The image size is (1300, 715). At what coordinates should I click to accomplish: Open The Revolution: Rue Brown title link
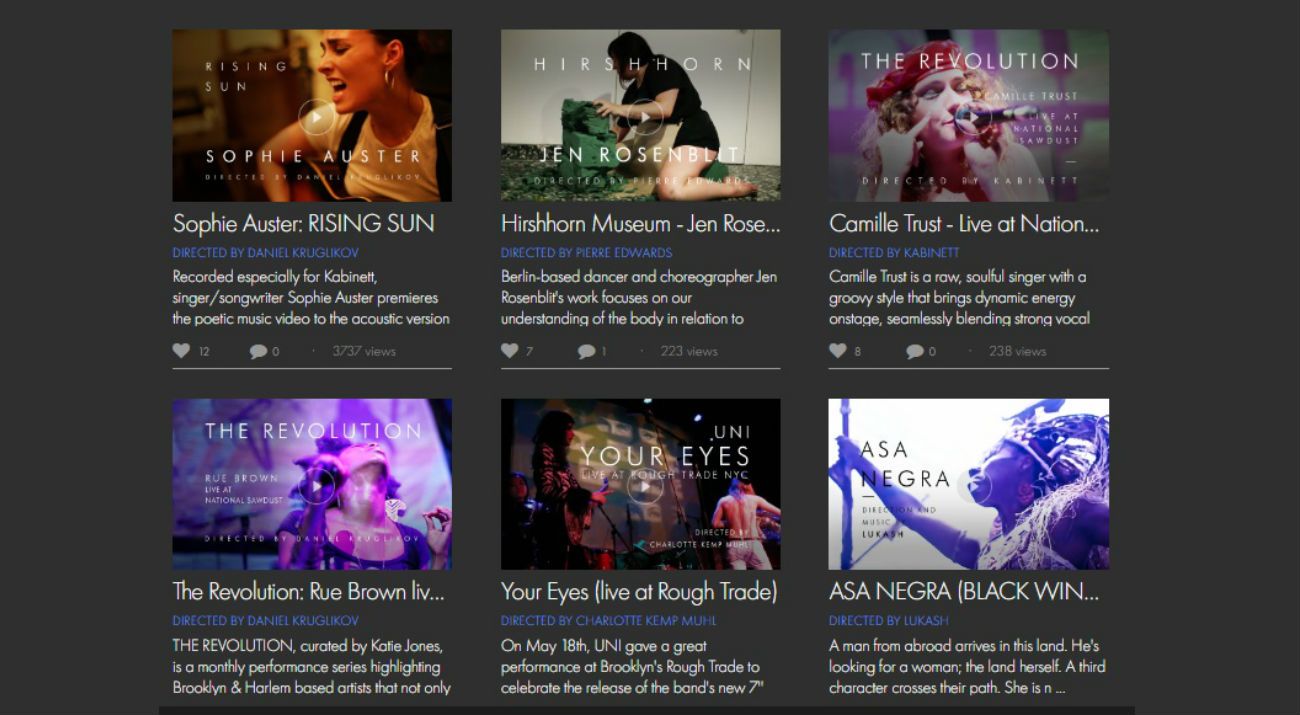(x=308, y=592)
